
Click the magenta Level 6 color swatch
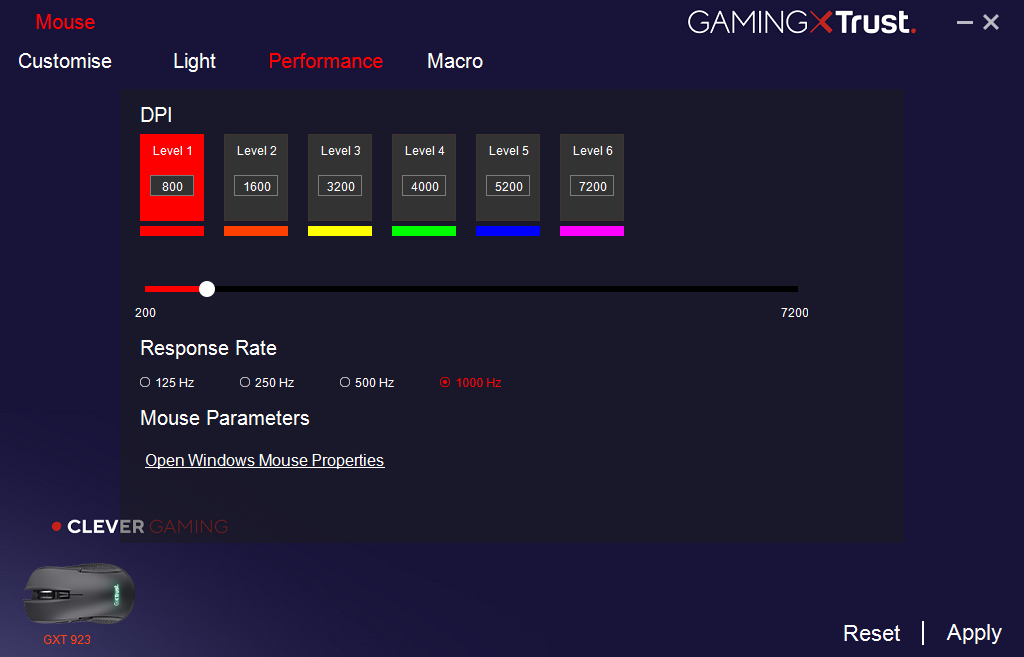coord(592,231)
